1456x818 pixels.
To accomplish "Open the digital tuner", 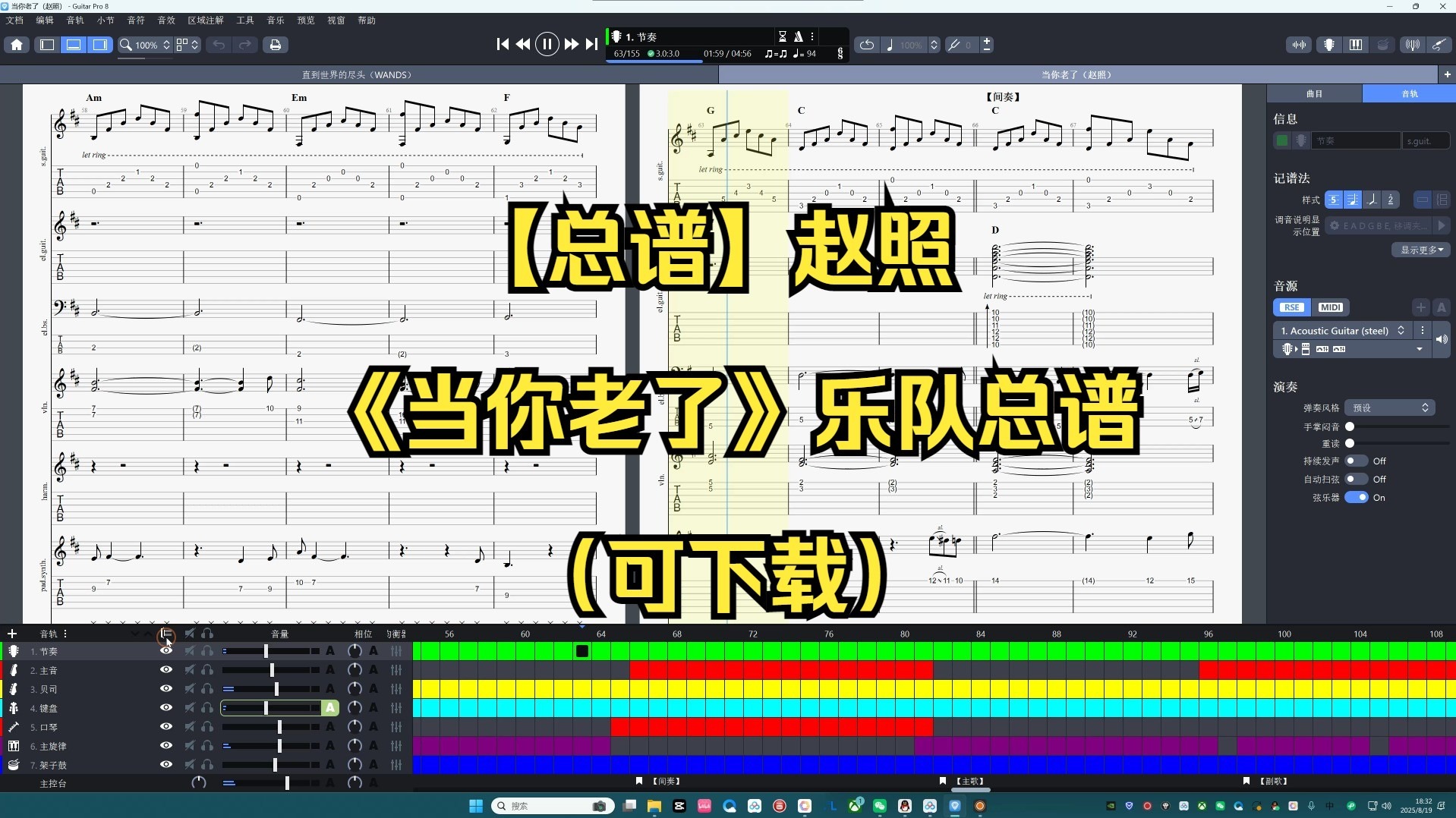I will coord(1412,45).
